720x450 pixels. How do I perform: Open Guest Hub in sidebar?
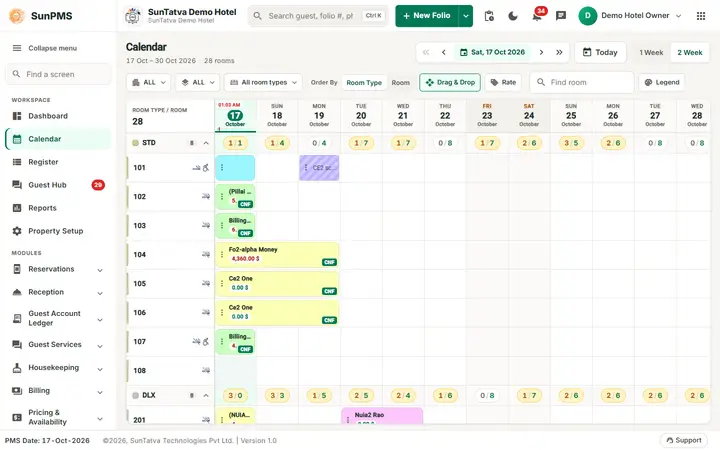point(59,185)
